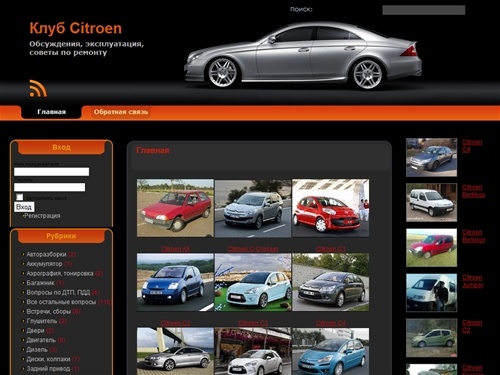Open the sidebar gray Citroen C4 thumbnail
The image size is (500, 375).
click(431, 157)
